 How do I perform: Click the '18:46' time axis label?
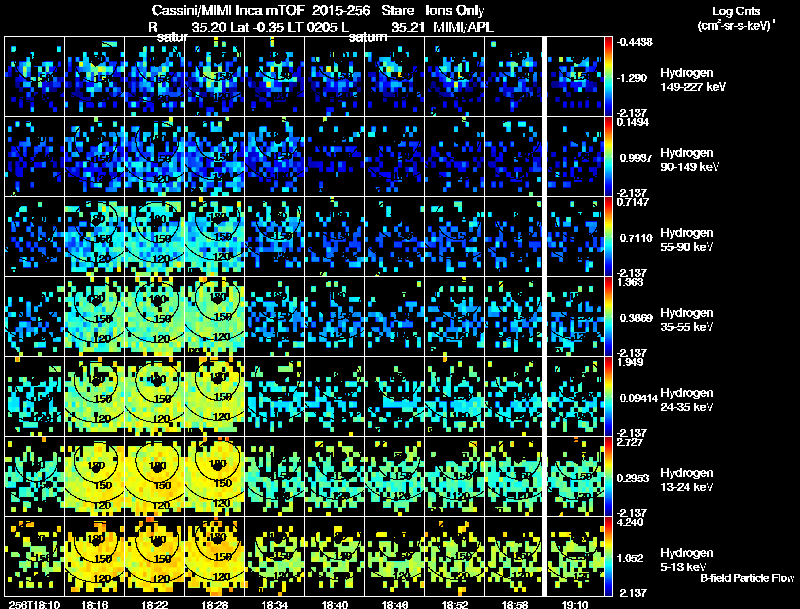pos(395,605)
